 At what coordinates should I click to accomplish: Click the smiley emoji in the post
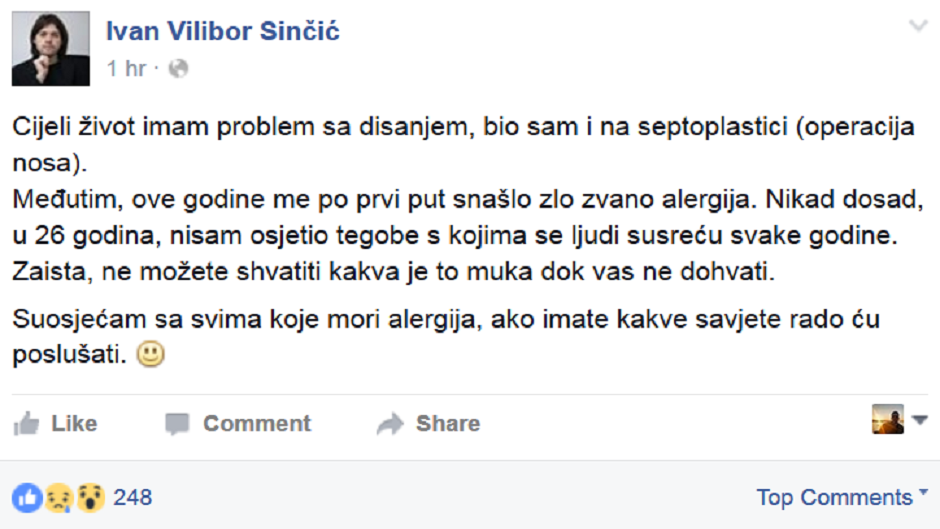150,354
